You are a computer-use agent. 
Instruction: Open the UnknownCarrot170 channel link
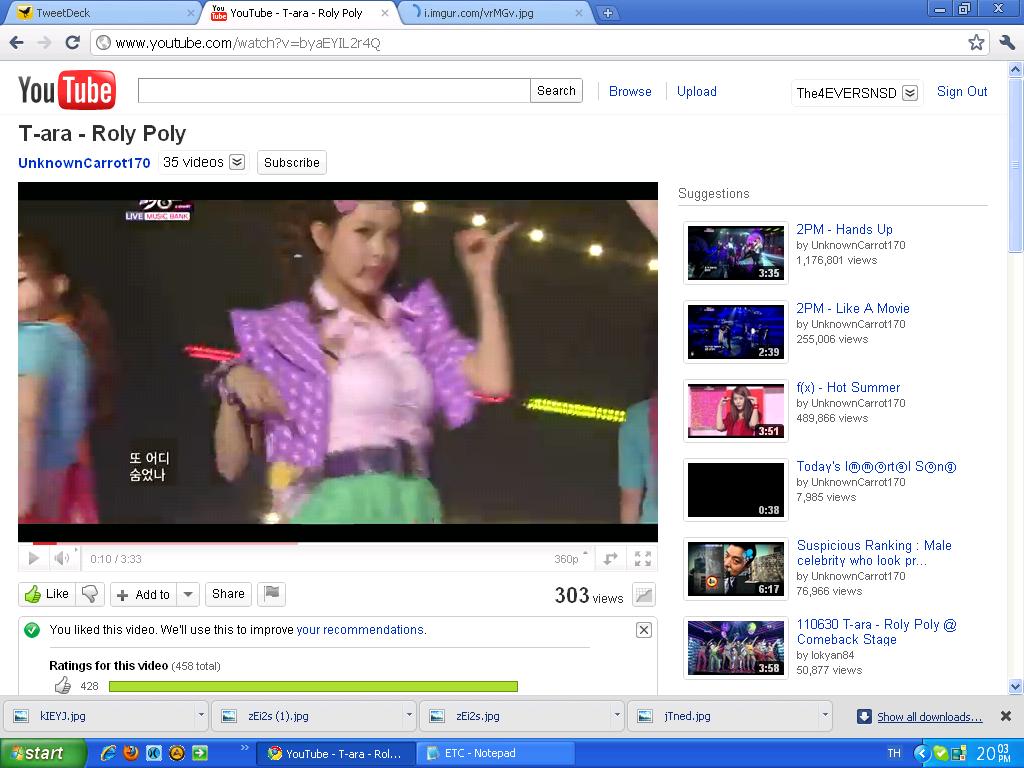84,163
